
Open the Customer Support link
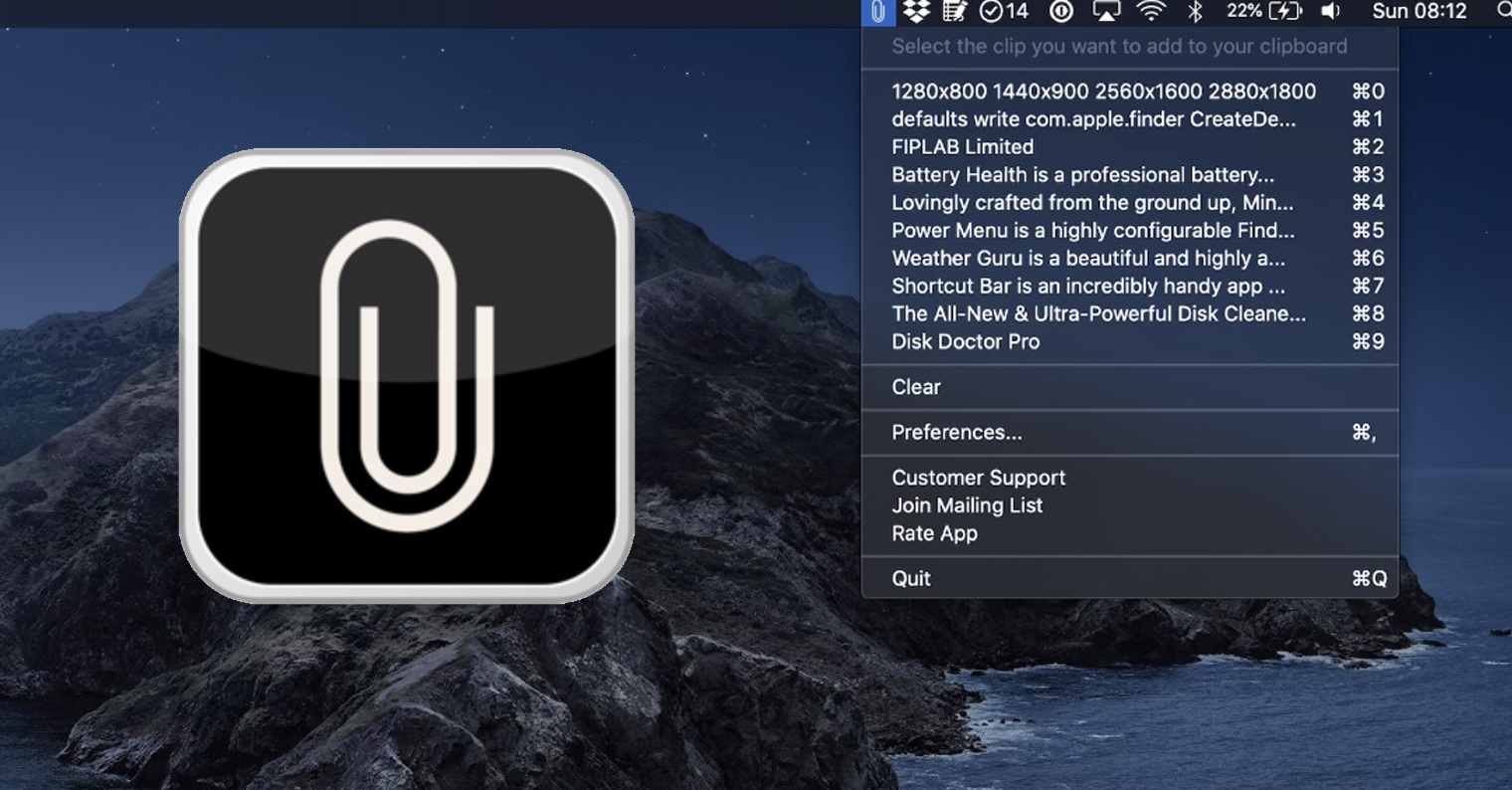coord(978,478)
